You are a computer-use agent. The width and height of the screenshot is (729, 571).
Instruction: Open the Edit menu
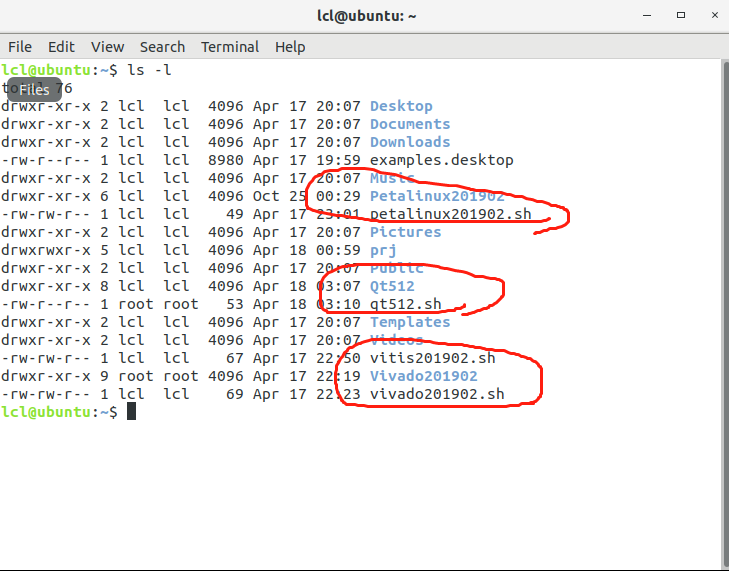61,47
